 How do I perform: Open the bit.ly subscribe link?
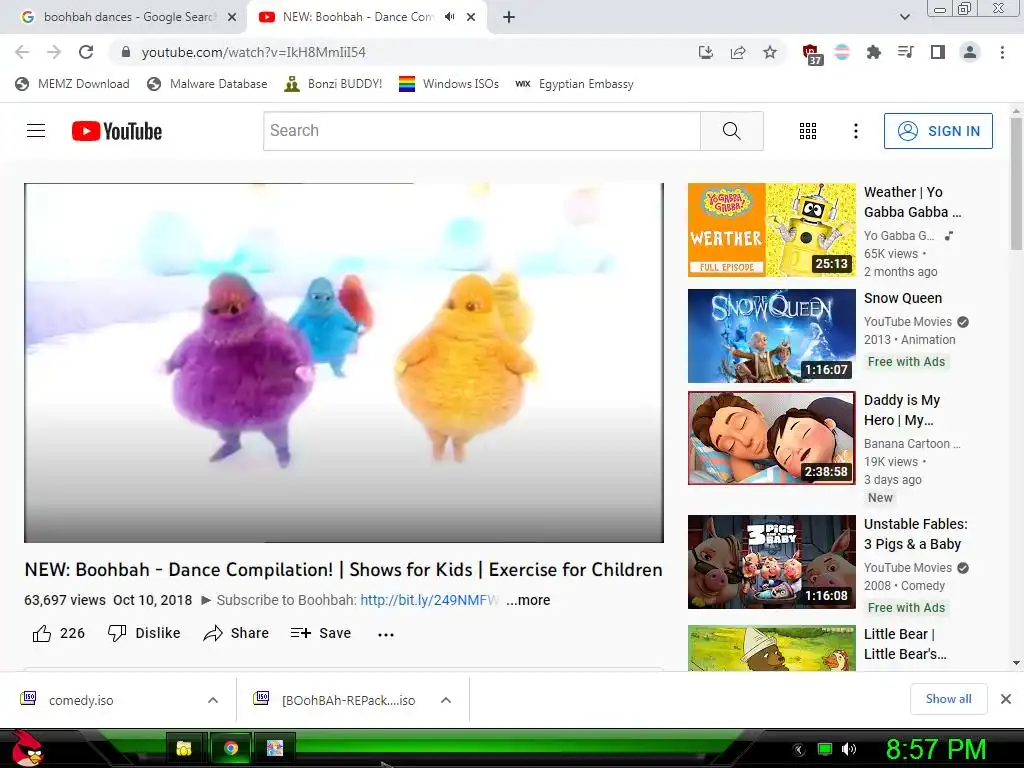point(429,600)
